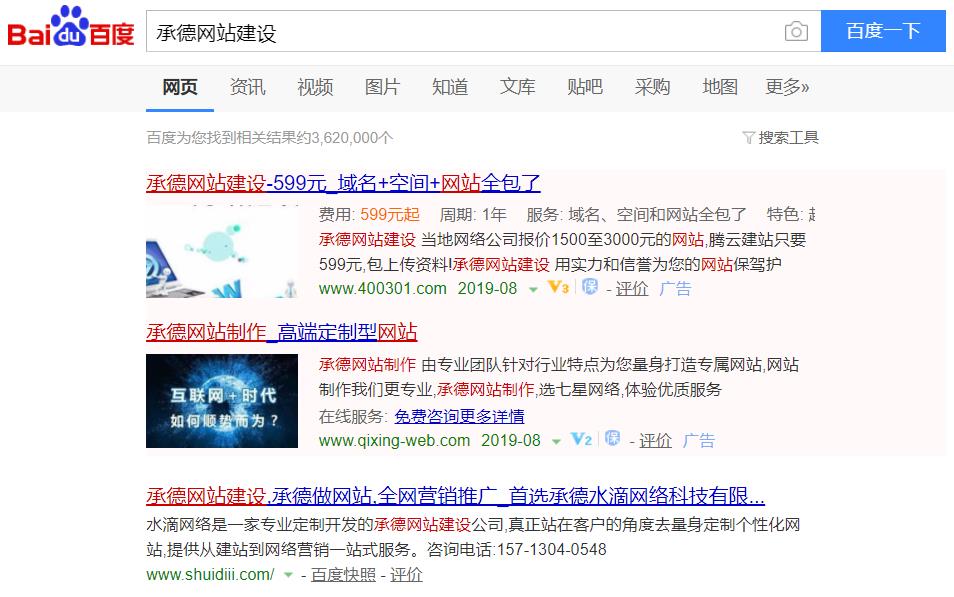Click the V2 credibility badge for qixing-web.com
Image resolution: width=954 pixels, height=597 pixels.
[x=581, y=439]
